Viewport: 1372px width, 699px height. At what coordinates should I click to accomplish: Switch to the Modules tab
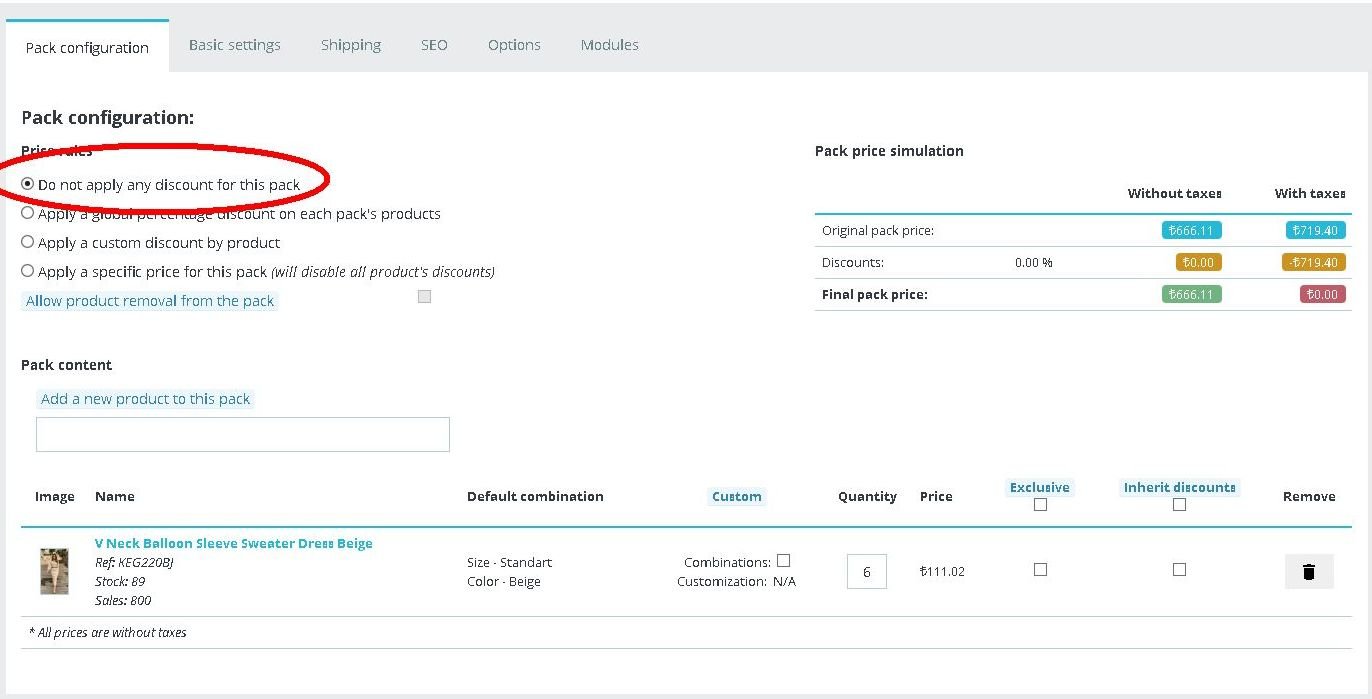pos(609,45)
